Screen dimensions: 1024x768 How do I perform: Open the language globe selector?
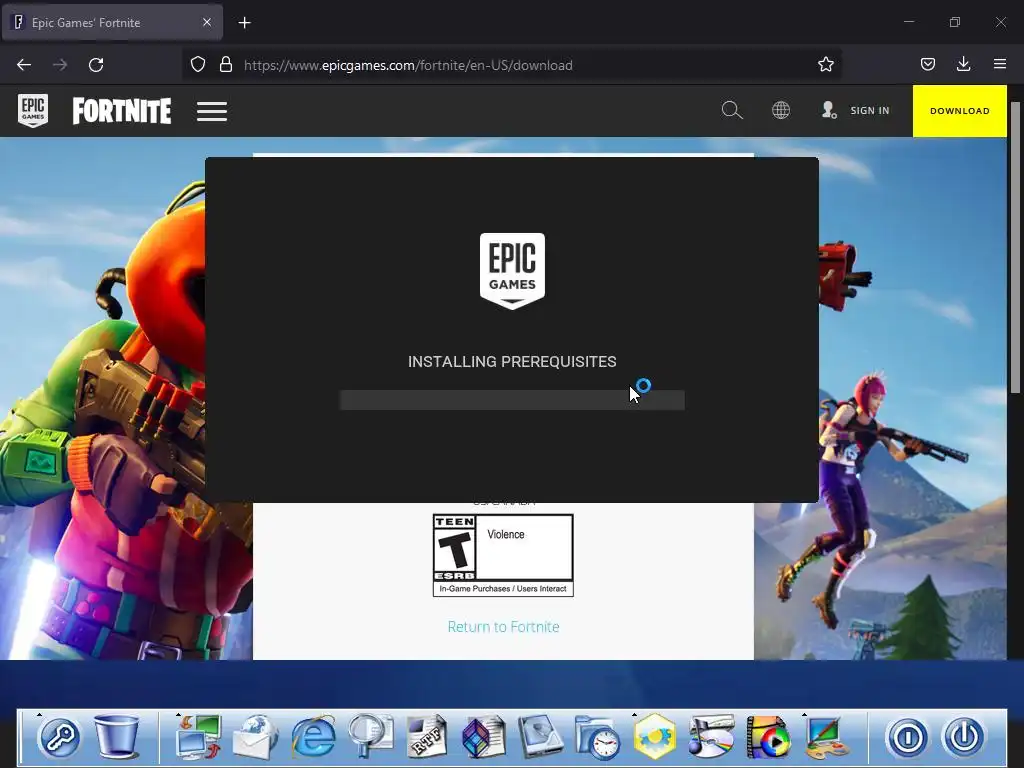tap(781, 110)
